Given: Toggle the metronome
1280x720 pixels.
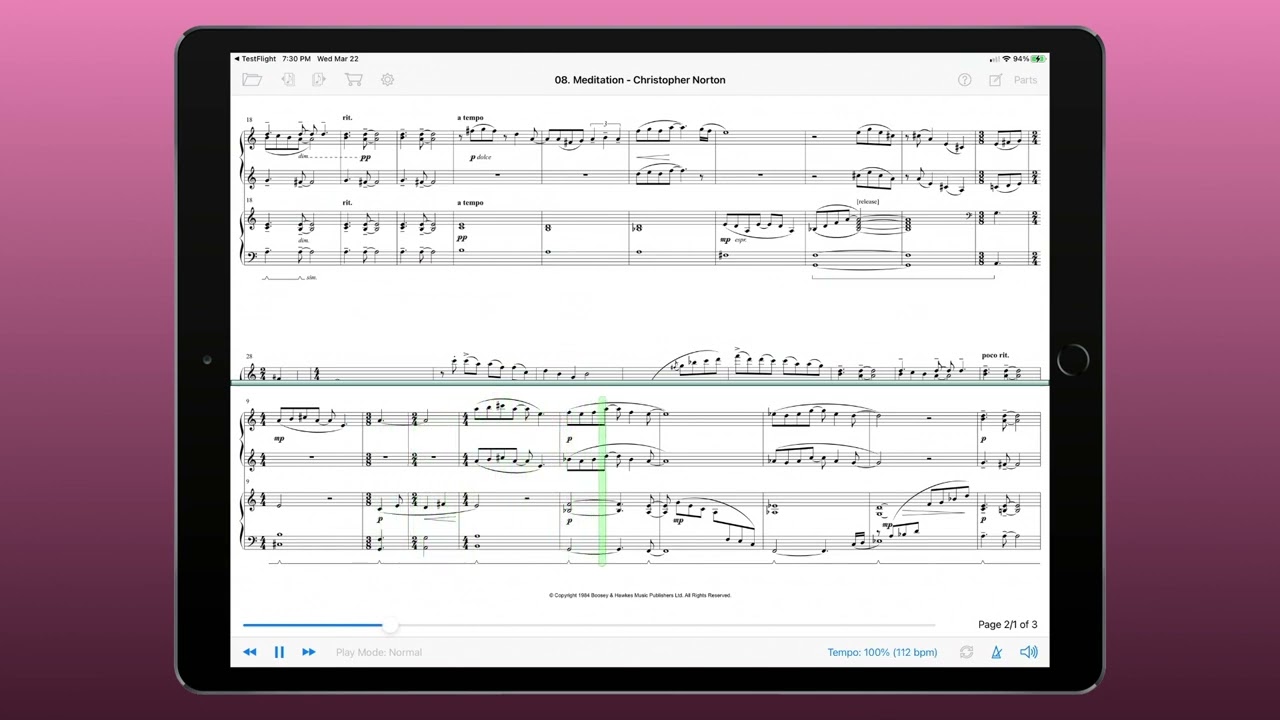Looking at the screenshot, I should (x=996, y=652).
